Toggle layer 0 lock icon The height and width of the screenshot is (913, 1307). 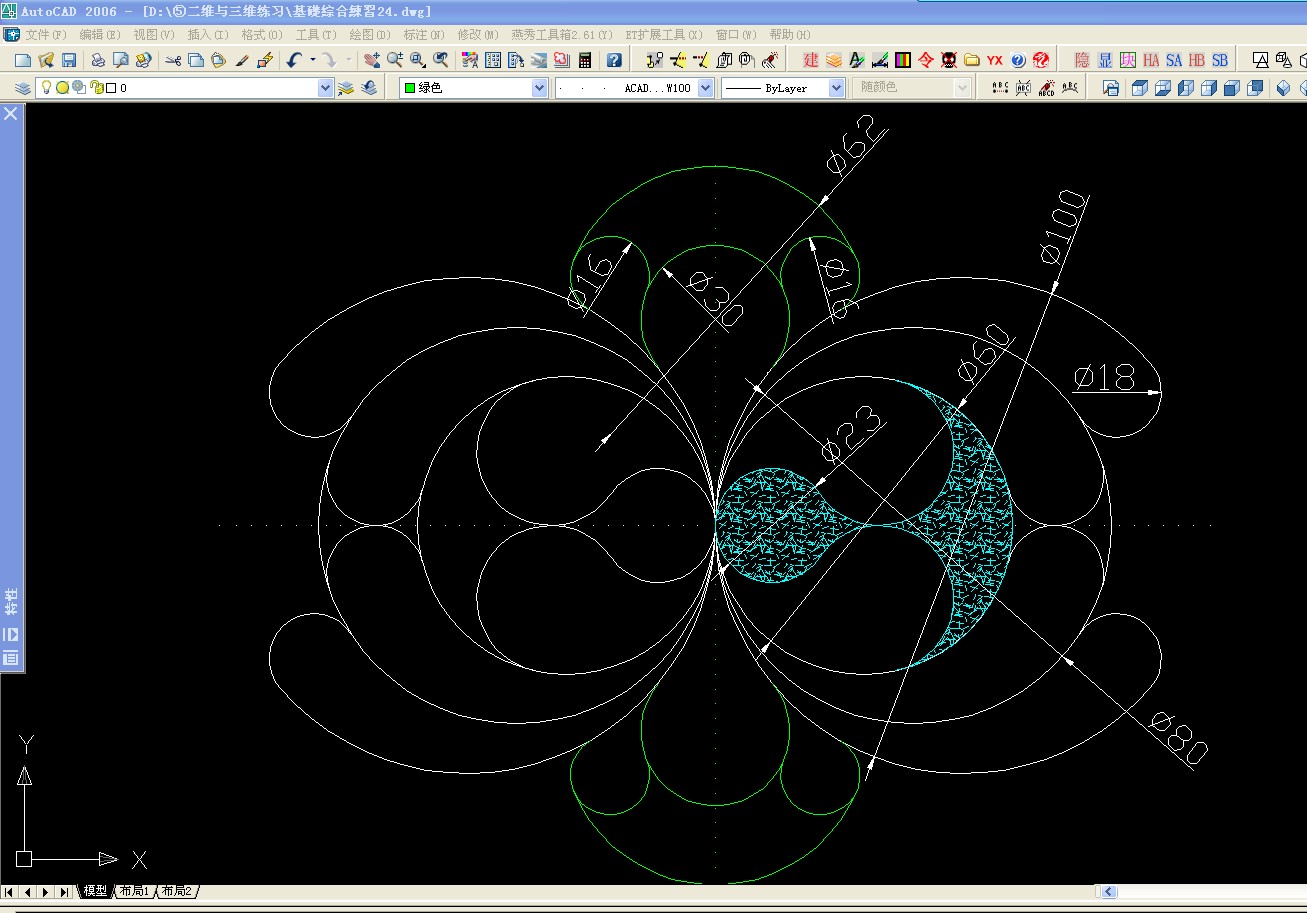point(96,88)
